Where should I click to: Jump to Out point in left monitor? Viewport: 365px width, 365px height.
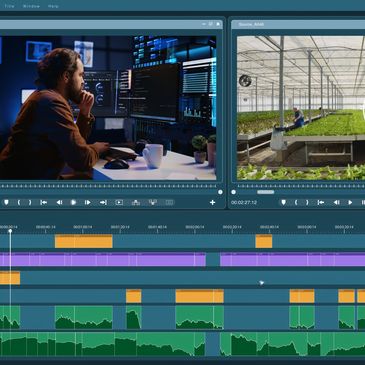[x=103, y=202]
